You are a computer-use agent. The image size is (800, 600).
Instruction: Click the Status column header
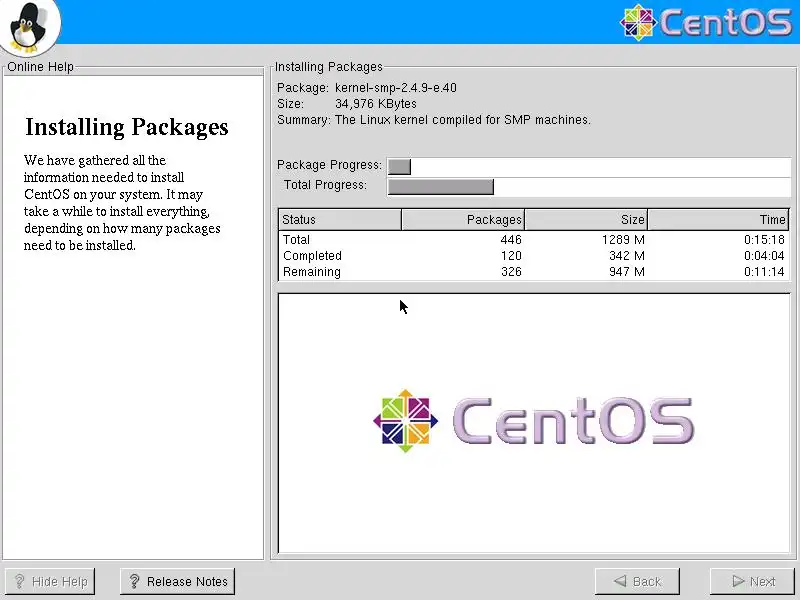coord(340,219)
